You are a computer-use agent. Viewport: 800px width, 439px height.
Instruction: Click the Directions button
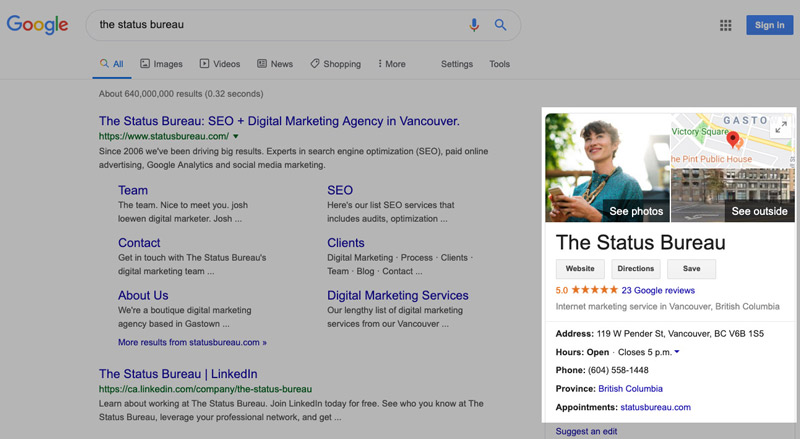pos(636,269)
